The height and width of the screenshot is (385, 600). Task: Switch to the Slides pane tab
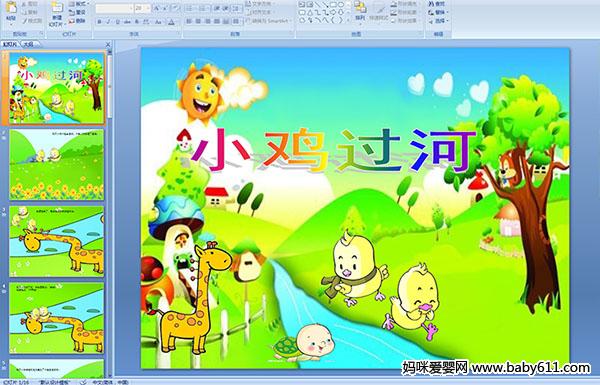pyautogui.click(x=10, y=44)
